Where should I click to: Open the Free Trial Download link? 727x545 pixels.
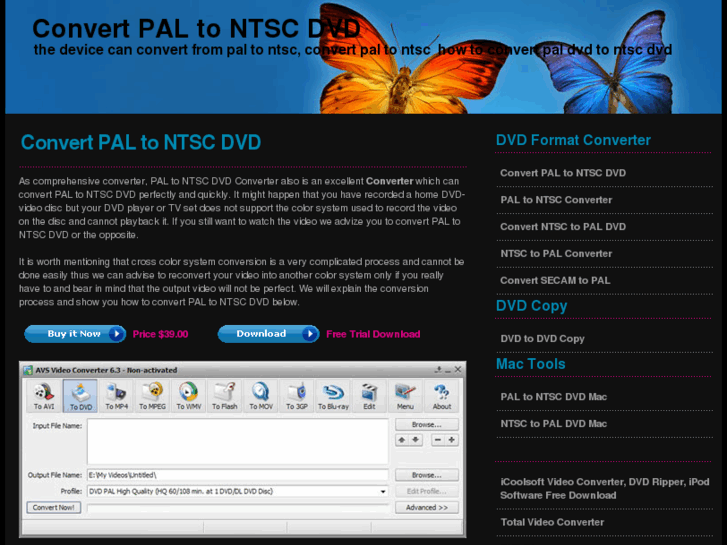point(373,334)
